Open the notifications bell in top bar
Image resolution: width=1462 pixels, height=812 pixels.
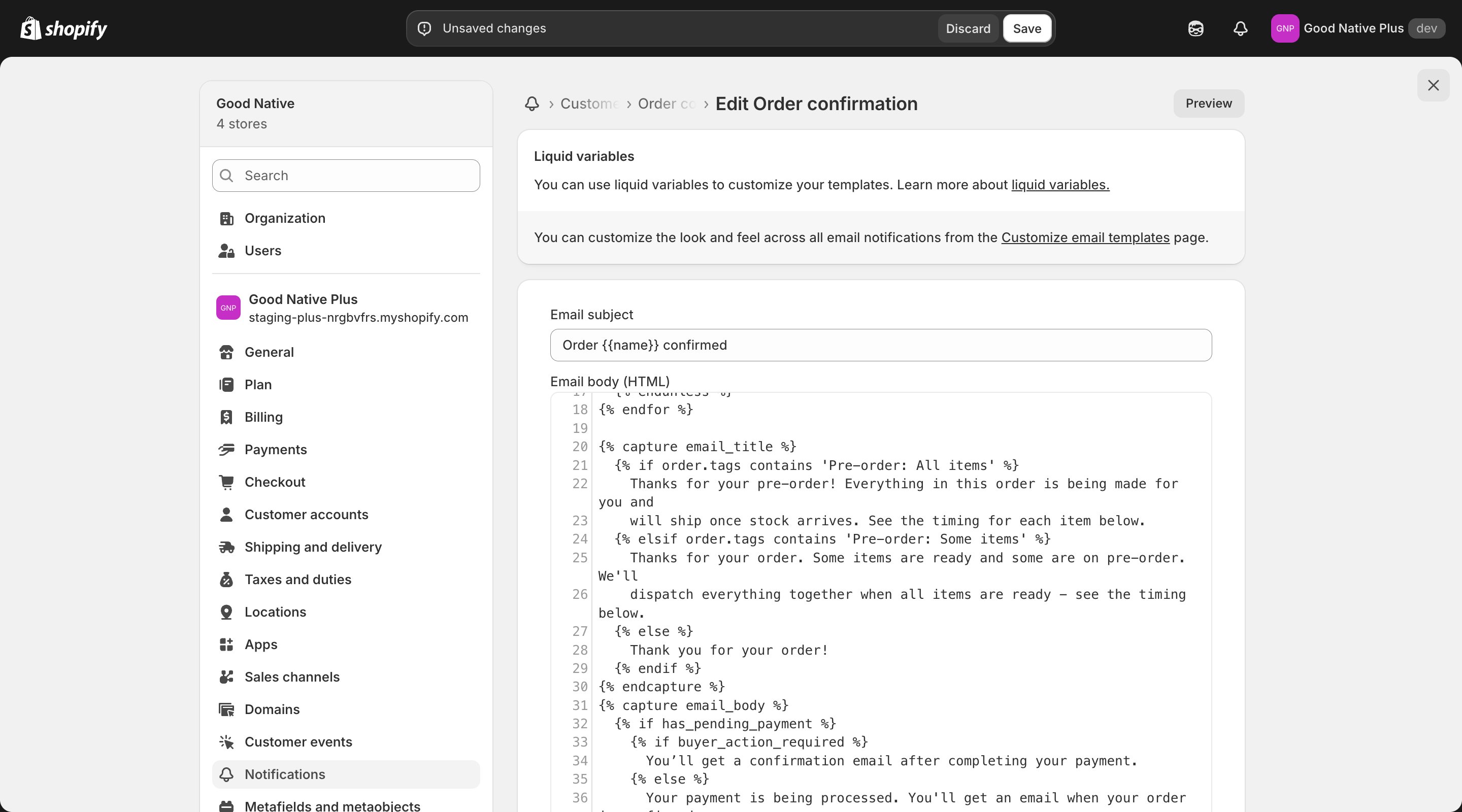coord(1241,28)
